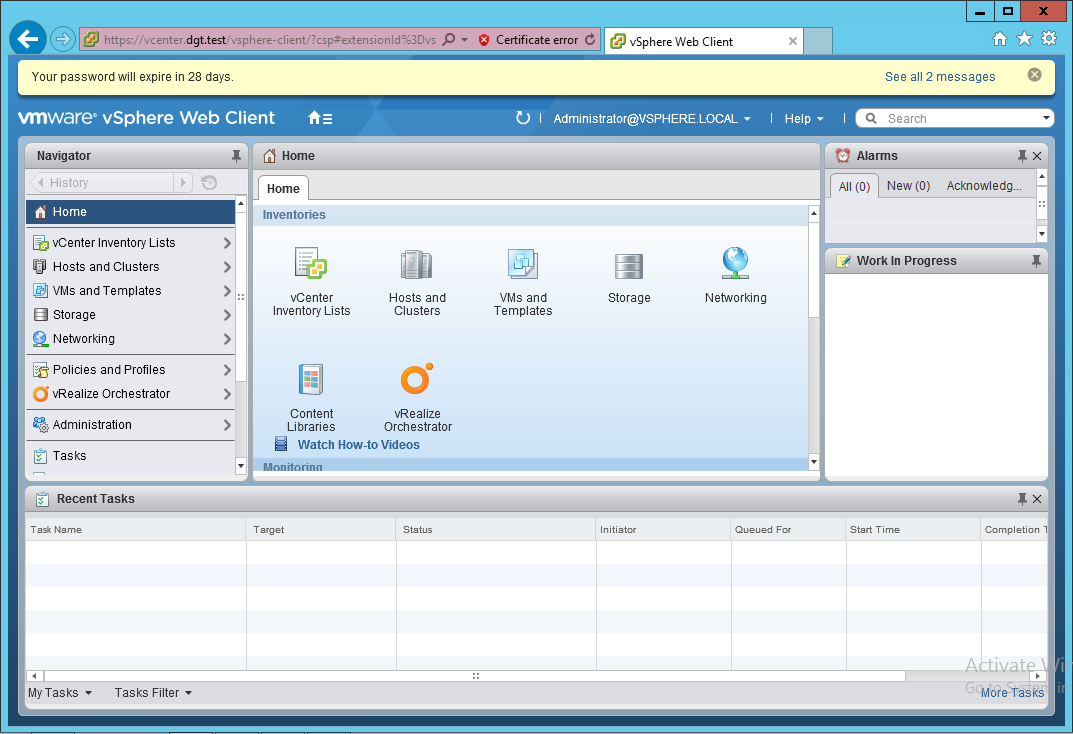Image resolution: width=1073 pixels, height=734 pixels.
Task: Open More Tasks link
Action: [x=1012, y=692]
